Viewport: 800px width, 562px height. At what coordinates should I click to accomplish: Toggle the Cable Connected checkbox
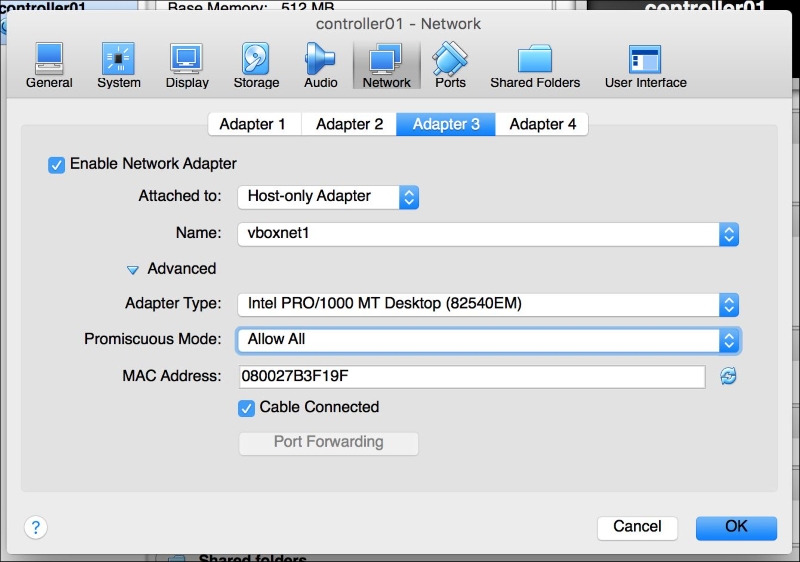pyautogui.click(x=246, y=408)
